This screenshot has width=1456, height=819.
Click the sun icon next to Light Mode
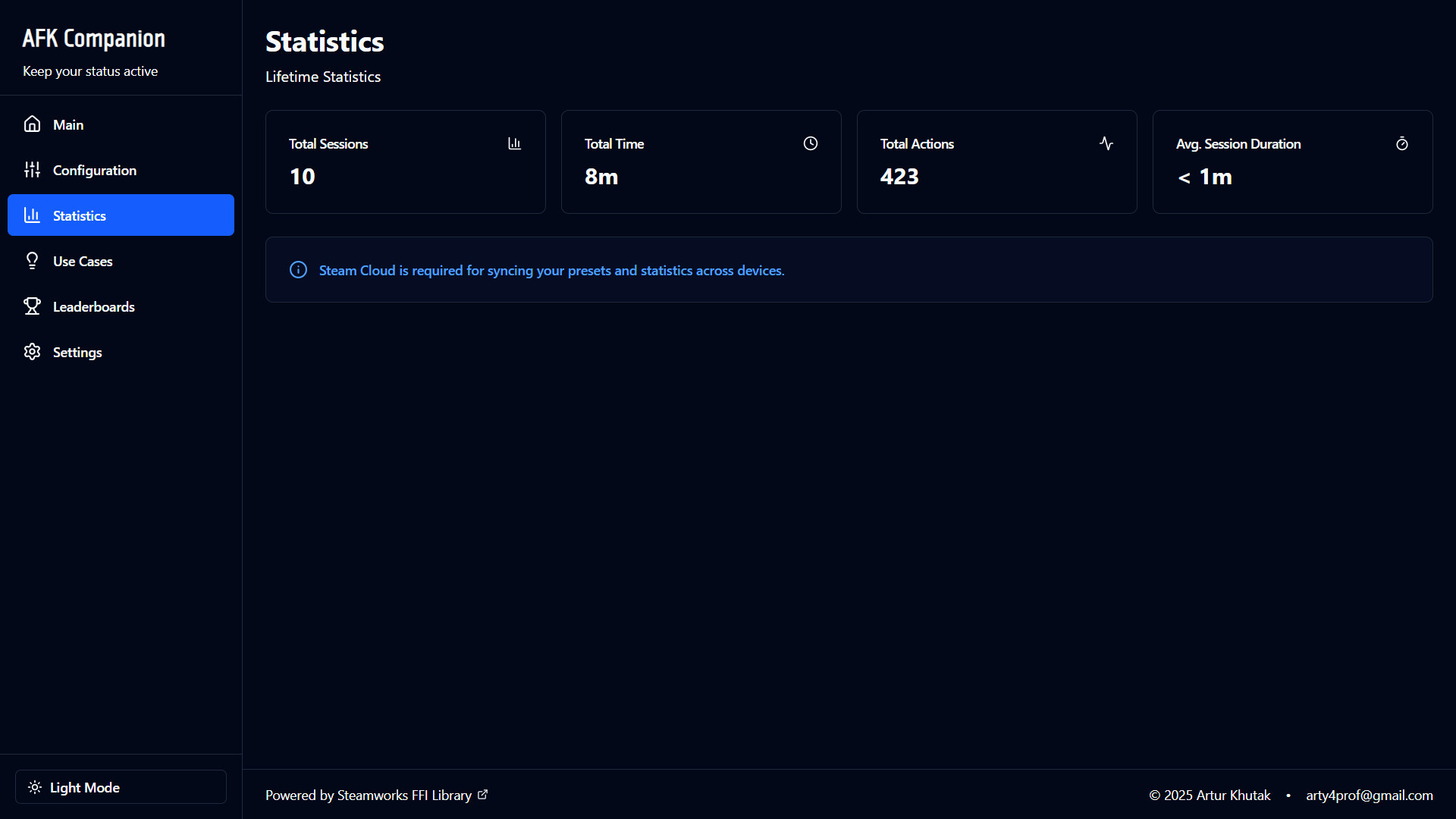35,787
